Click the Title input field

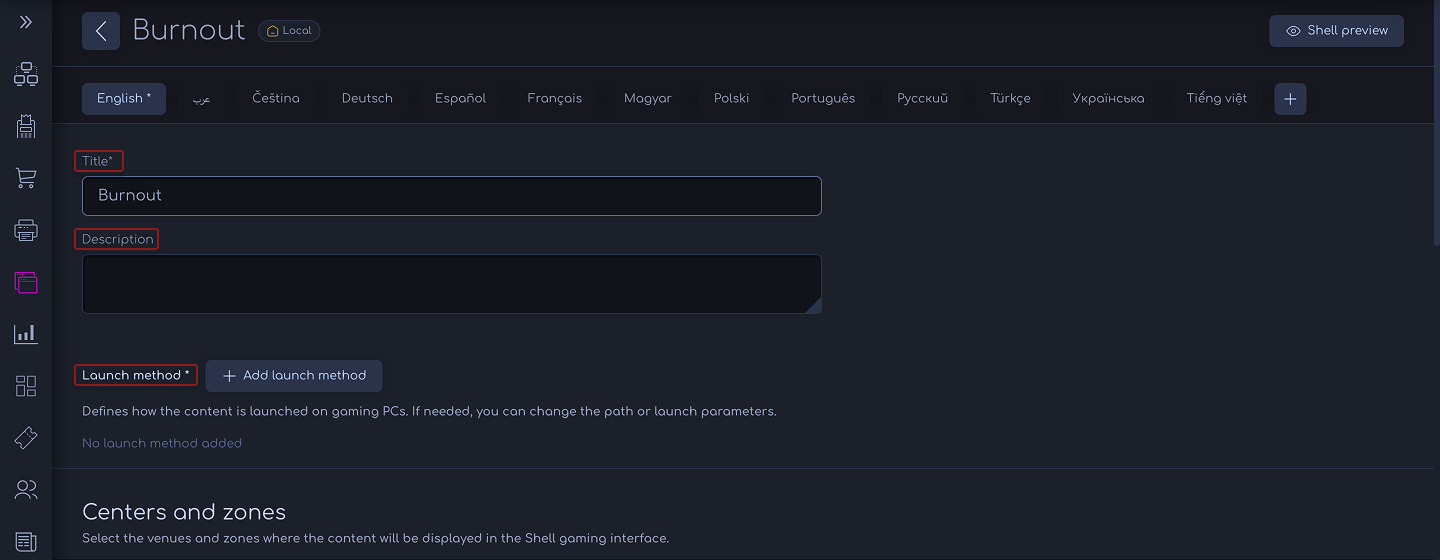pyautogui.click(x=452, y=196)
